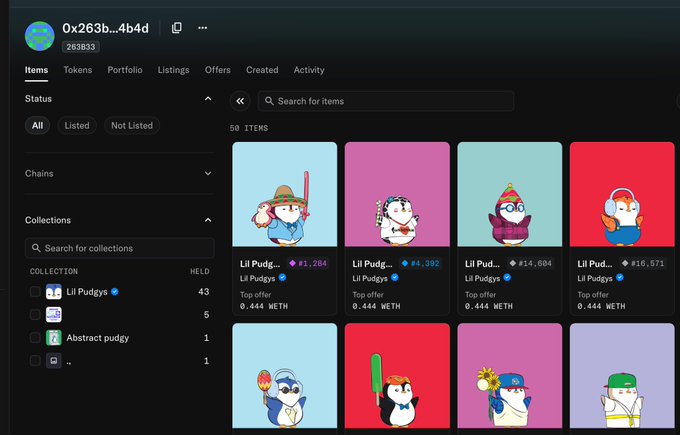680x435 pixels.
Task: Open the Offers tab
Action: (218, 70)
